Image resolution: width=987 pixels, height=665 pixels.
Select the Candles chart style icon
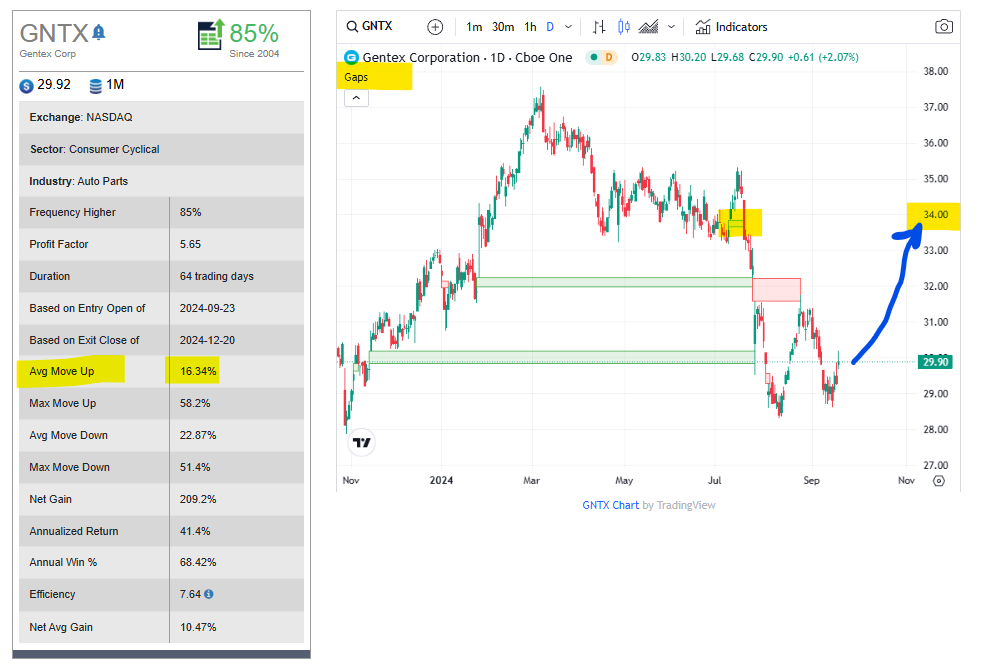[x=624, y=27]
